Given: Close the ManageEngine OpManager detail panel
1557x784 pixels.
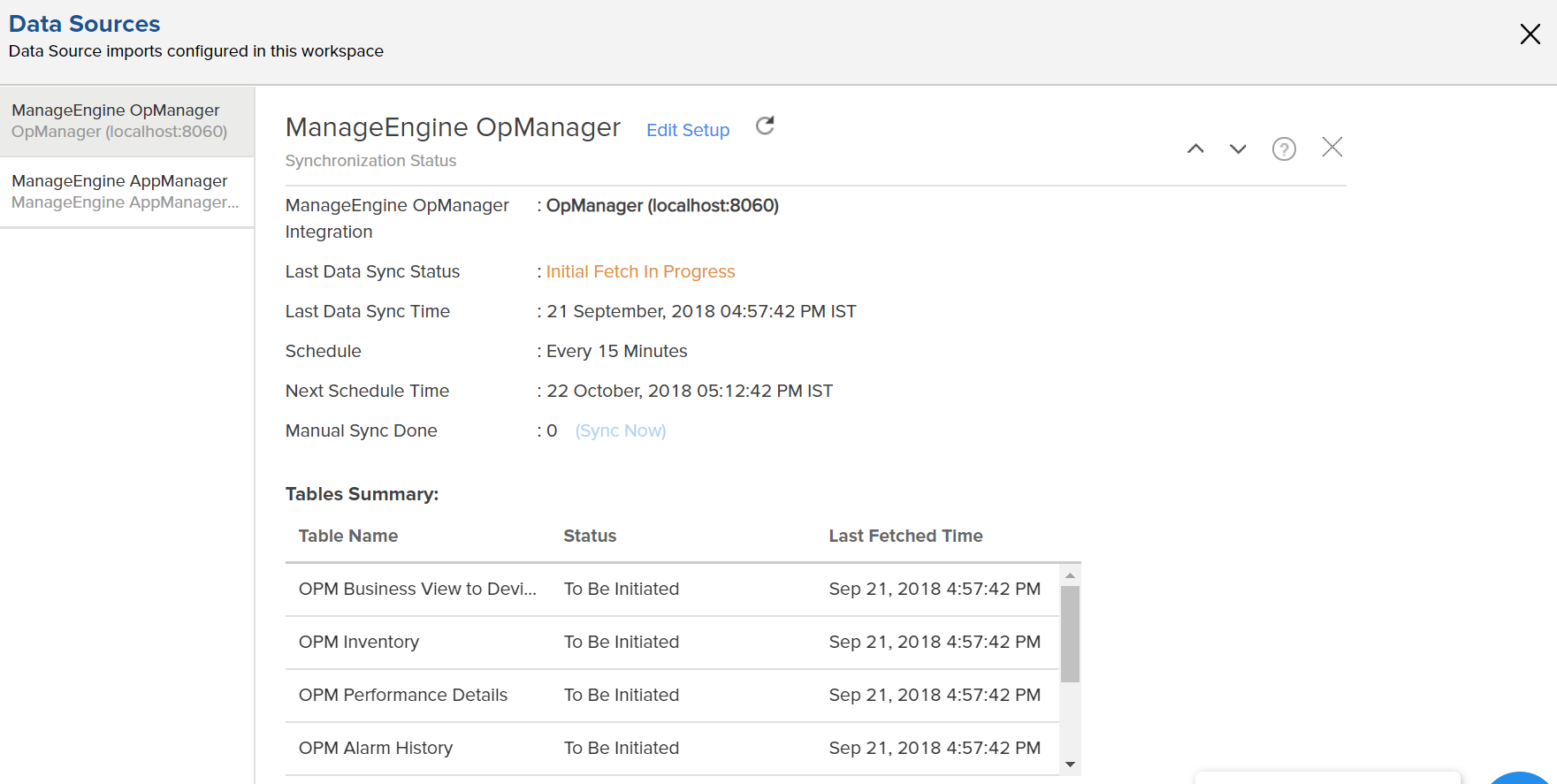Looking at the screenshot, I should click(x=1332, y=147).
